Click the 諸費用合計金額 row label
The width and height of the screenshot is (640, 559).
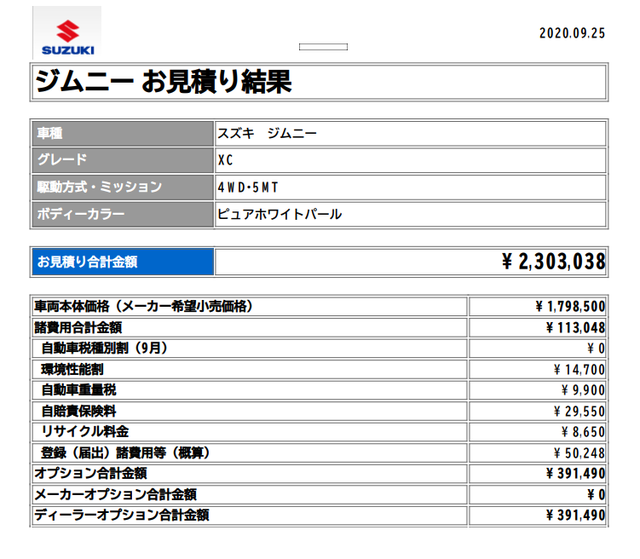click(x=78, y=327)
